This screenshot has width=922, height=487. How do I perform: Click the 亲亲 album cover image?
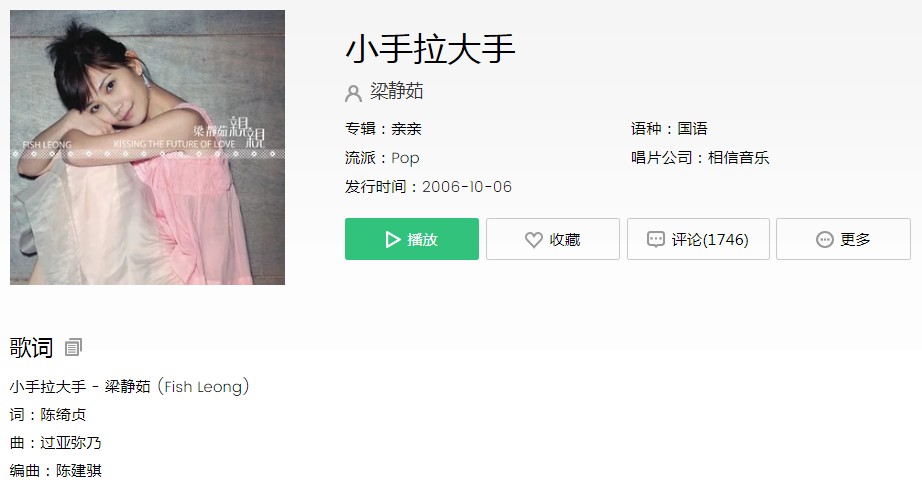148,147
